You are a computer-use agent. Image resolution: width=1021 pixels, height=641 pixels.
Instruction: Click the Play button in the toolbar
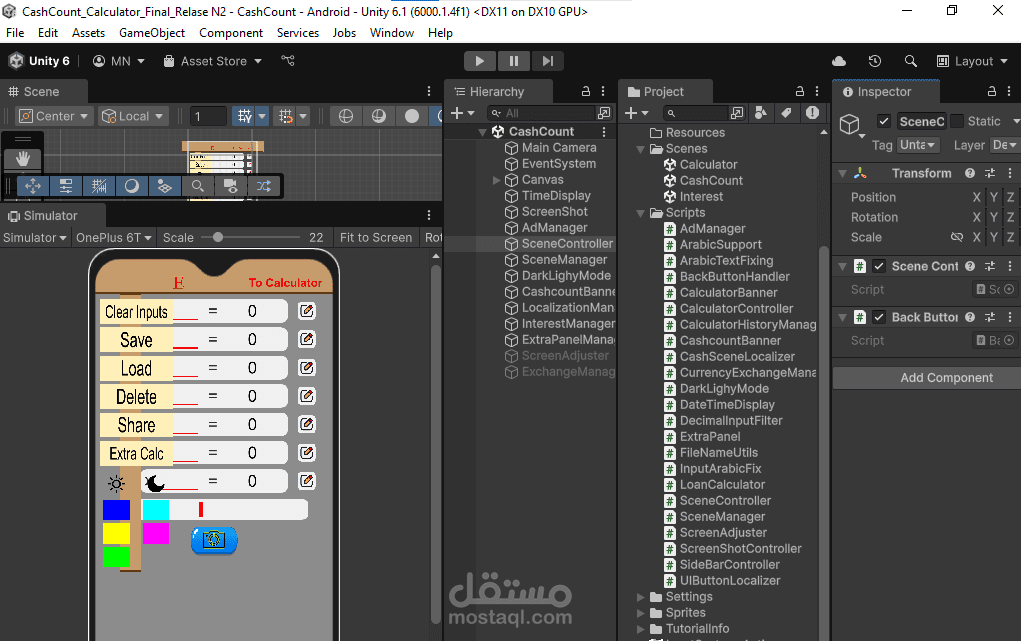click(x=480, y=61)
